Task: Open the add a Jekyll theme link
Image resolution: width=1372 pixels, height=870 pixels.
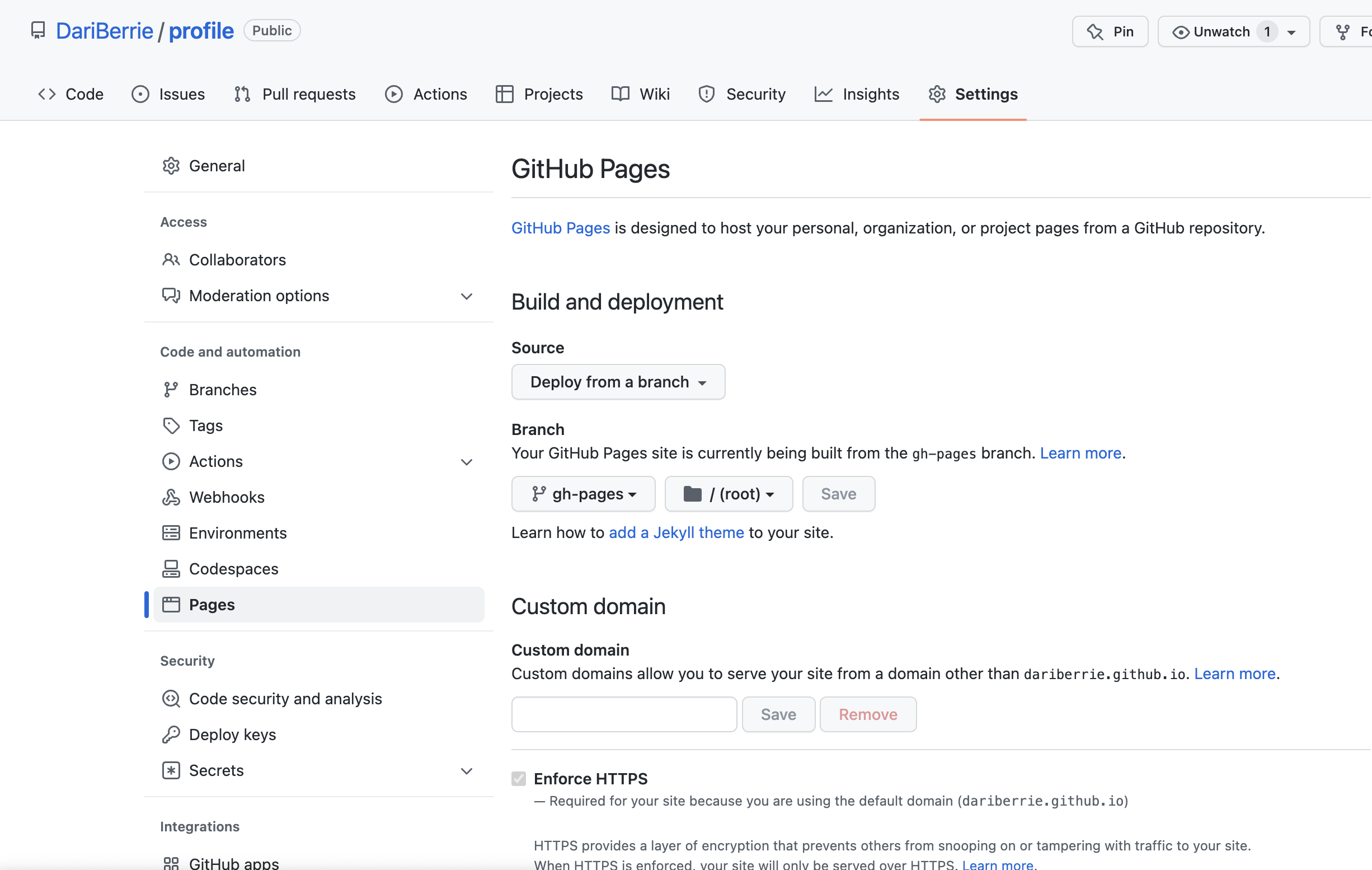Action: (x=676, y=532)
